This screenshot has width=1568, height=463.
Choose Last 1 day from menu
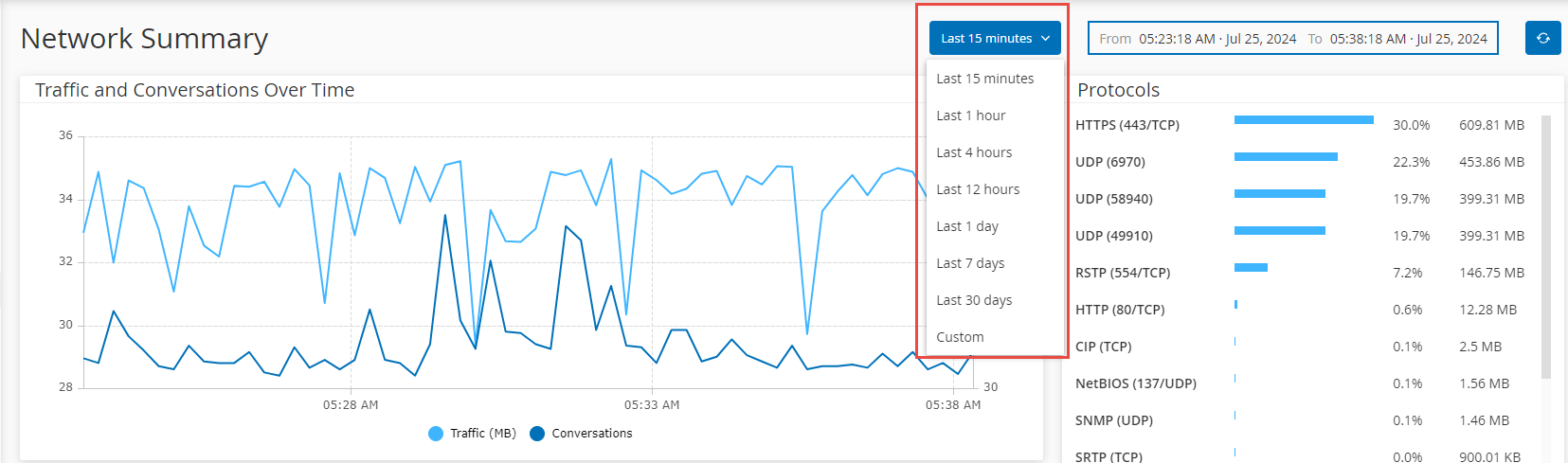pyautogui.click(x=966, y=226)
